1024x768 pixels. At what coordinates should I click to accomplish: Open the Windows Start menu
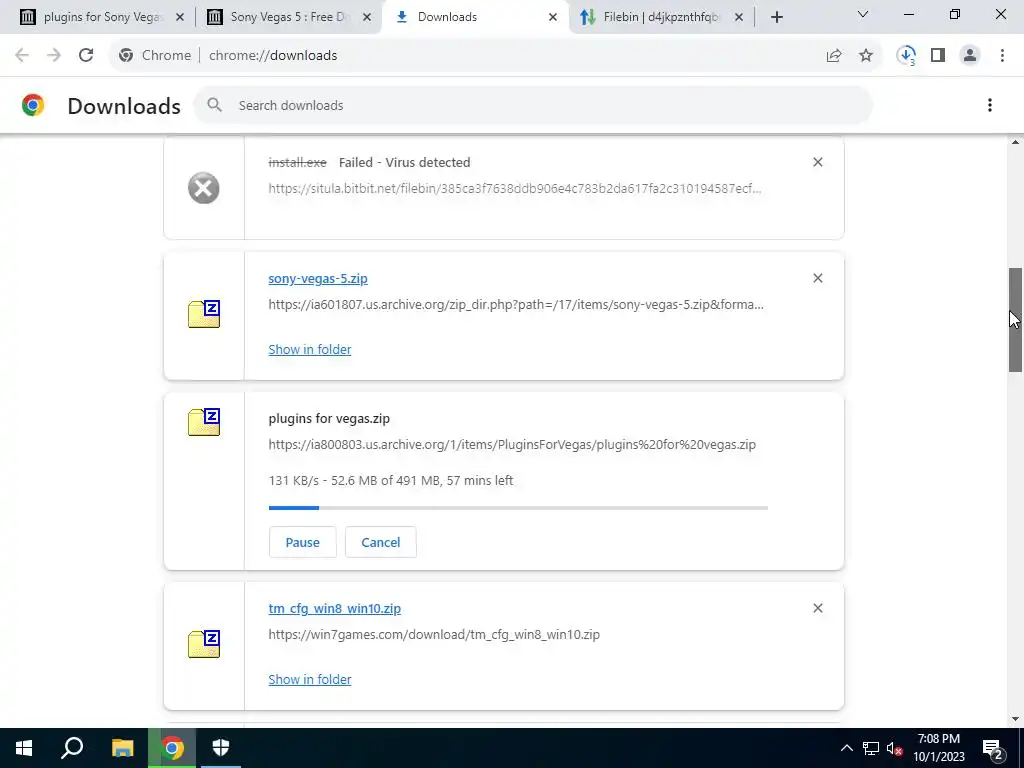pos(24,748)
